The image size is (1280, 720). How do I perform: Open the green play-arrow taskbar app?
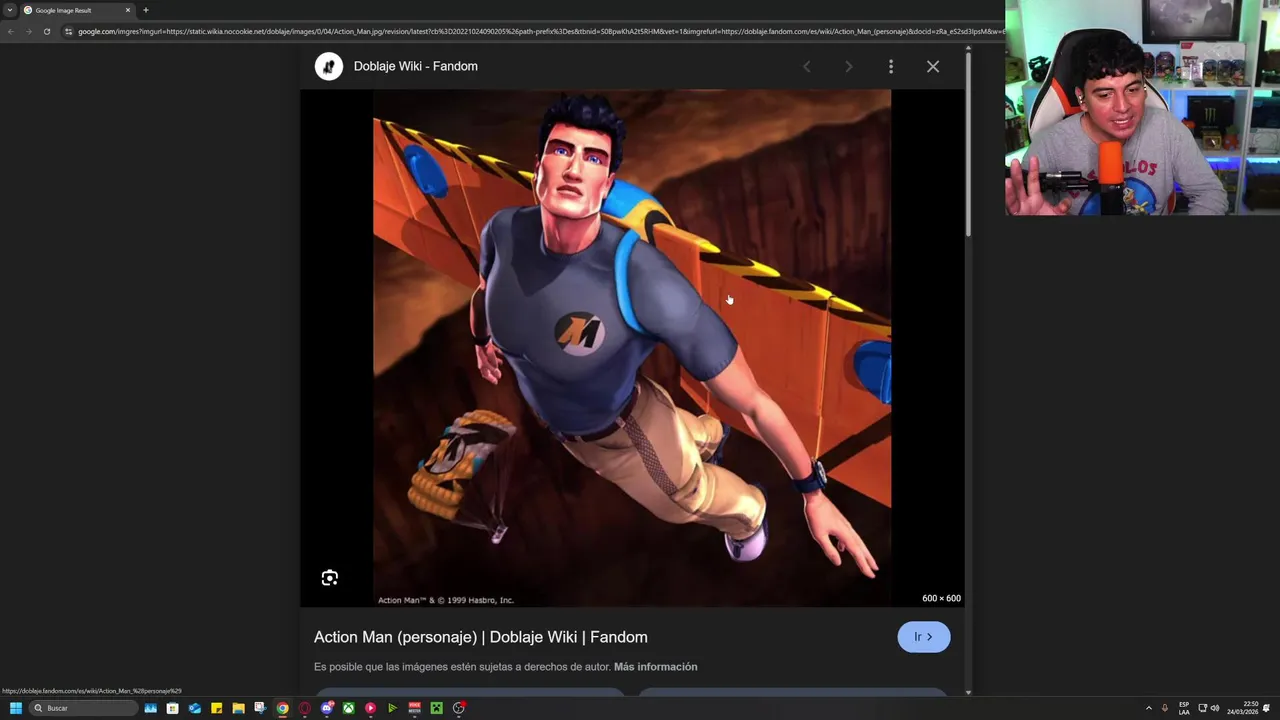click(x=392, y=708)
